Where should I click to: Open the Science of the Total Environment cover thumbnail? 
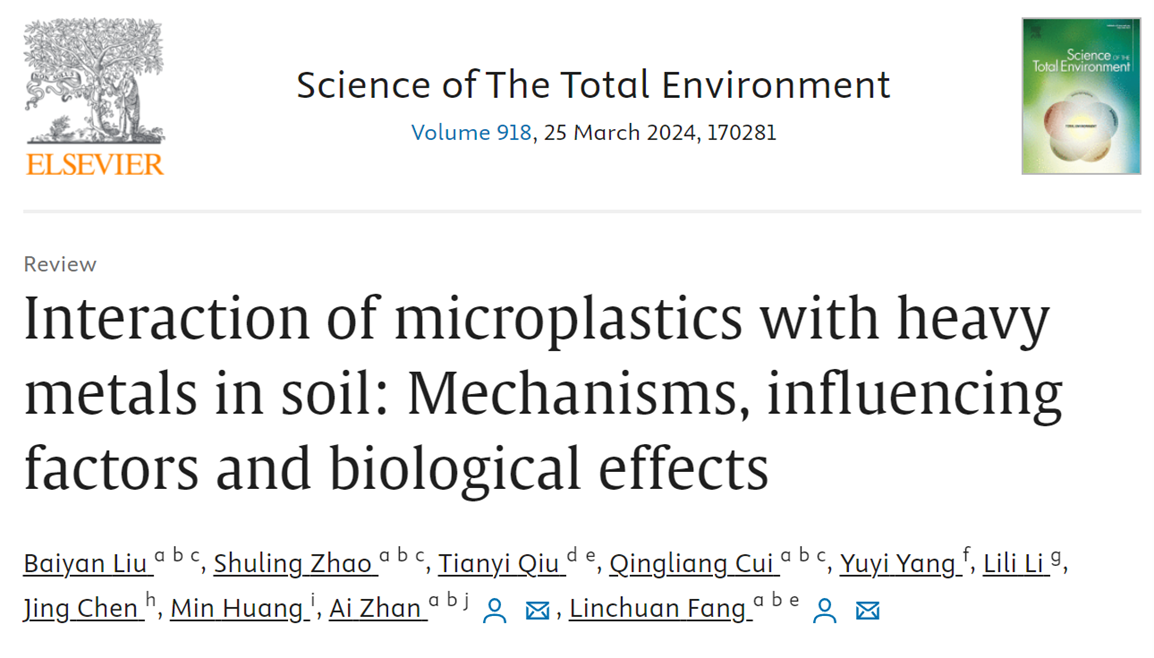[x=1081, y=96]
